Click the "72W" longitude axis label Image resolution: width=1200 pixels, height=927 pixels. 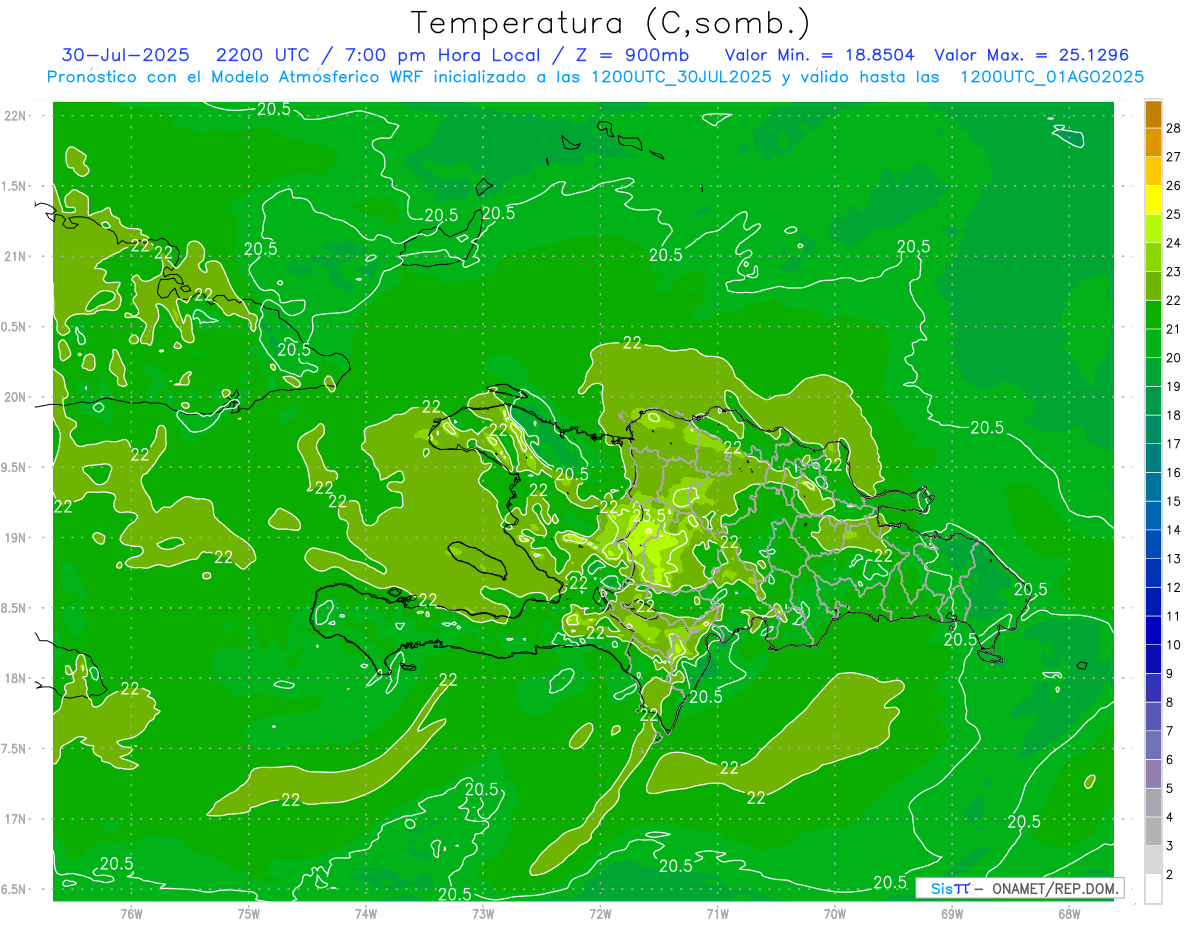pyautogui.click(x=600, y=914)
